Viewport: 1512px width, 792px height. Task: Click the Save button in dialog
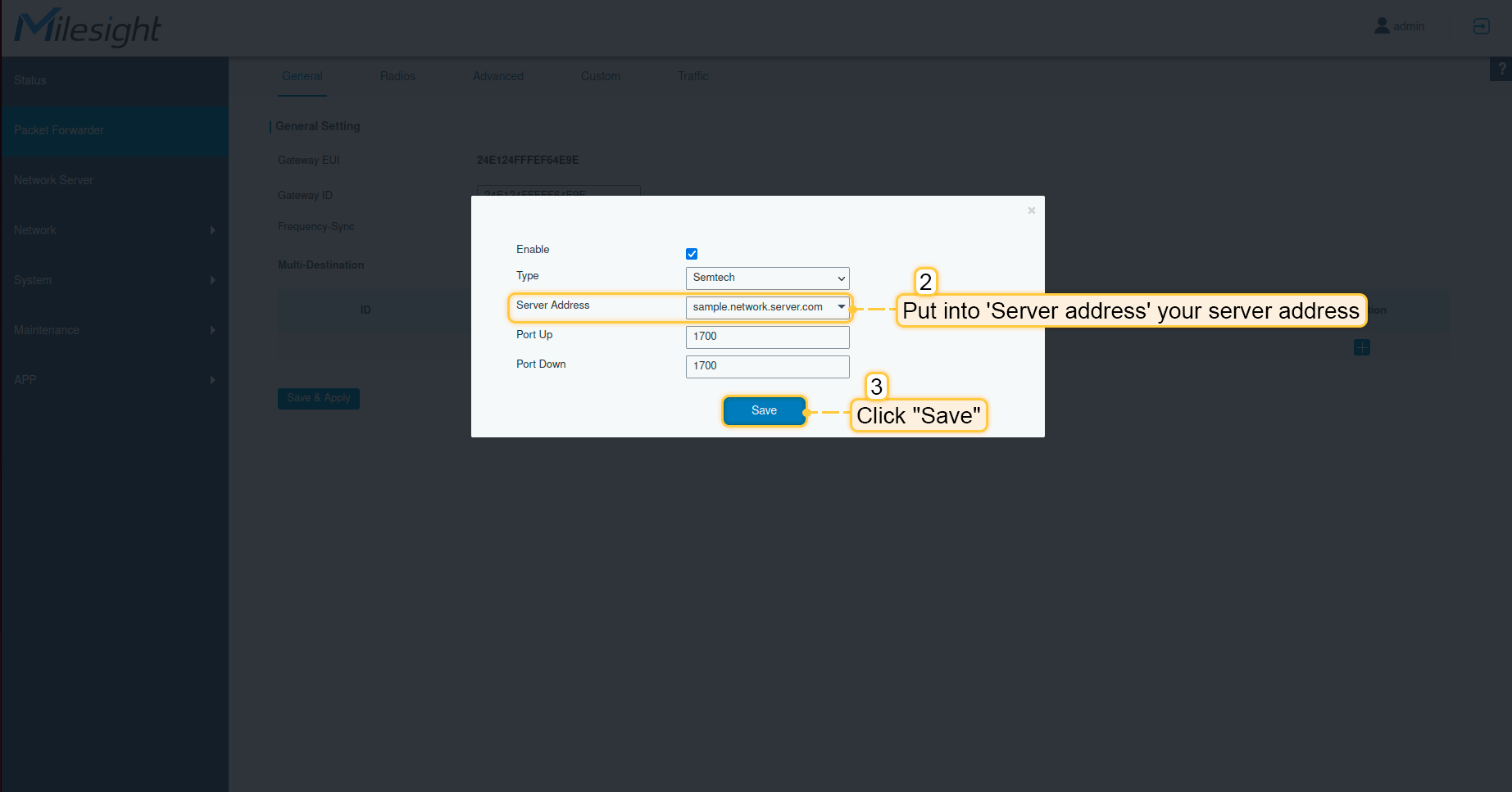click(764, 411)
